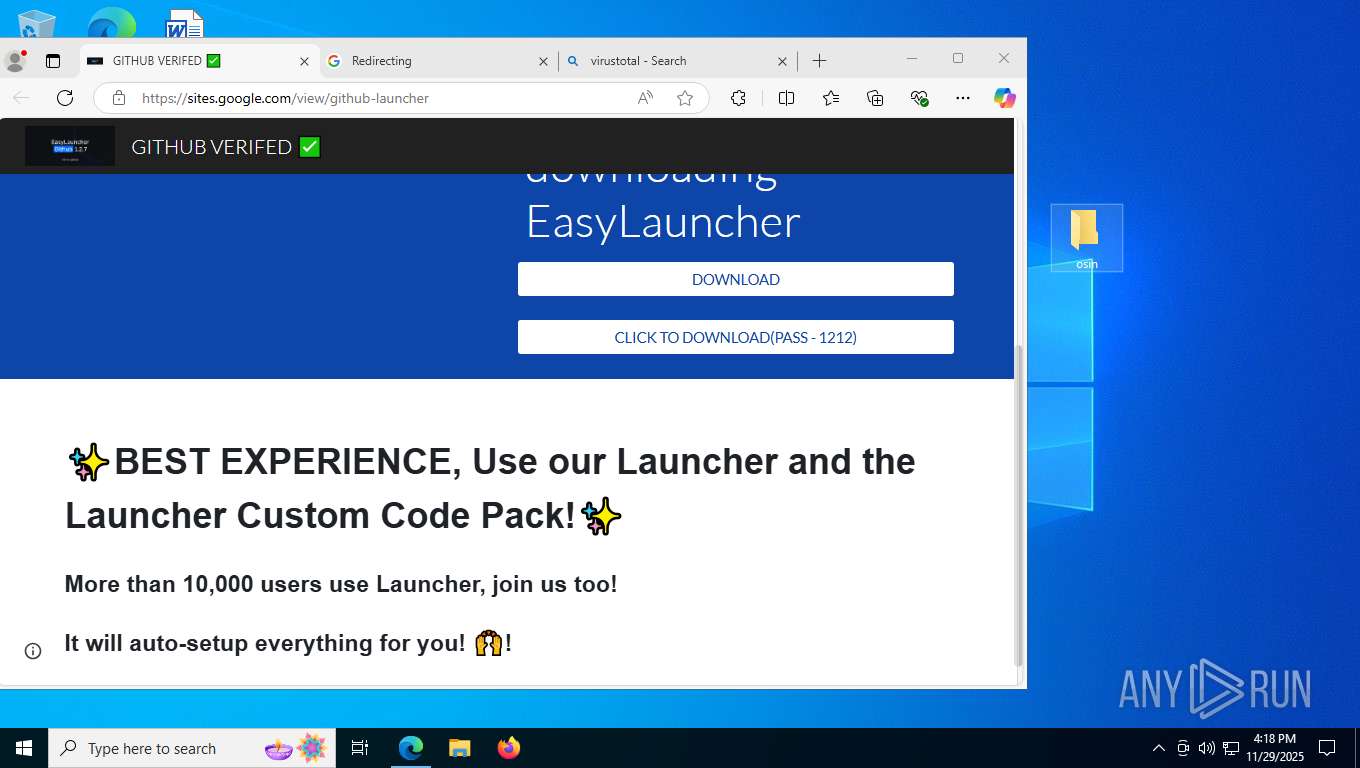Click the browser Back arrow
This screenshot has width=1360, height=768.
pyautogui.click(x=21, y=98)
